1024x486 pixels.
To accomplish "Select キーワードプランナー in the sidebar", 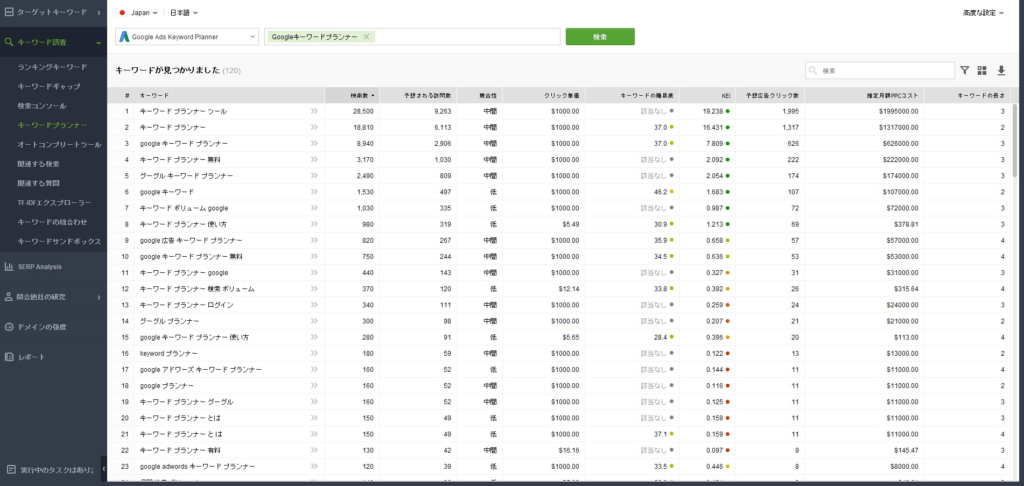I will click(x=52, y=125).
